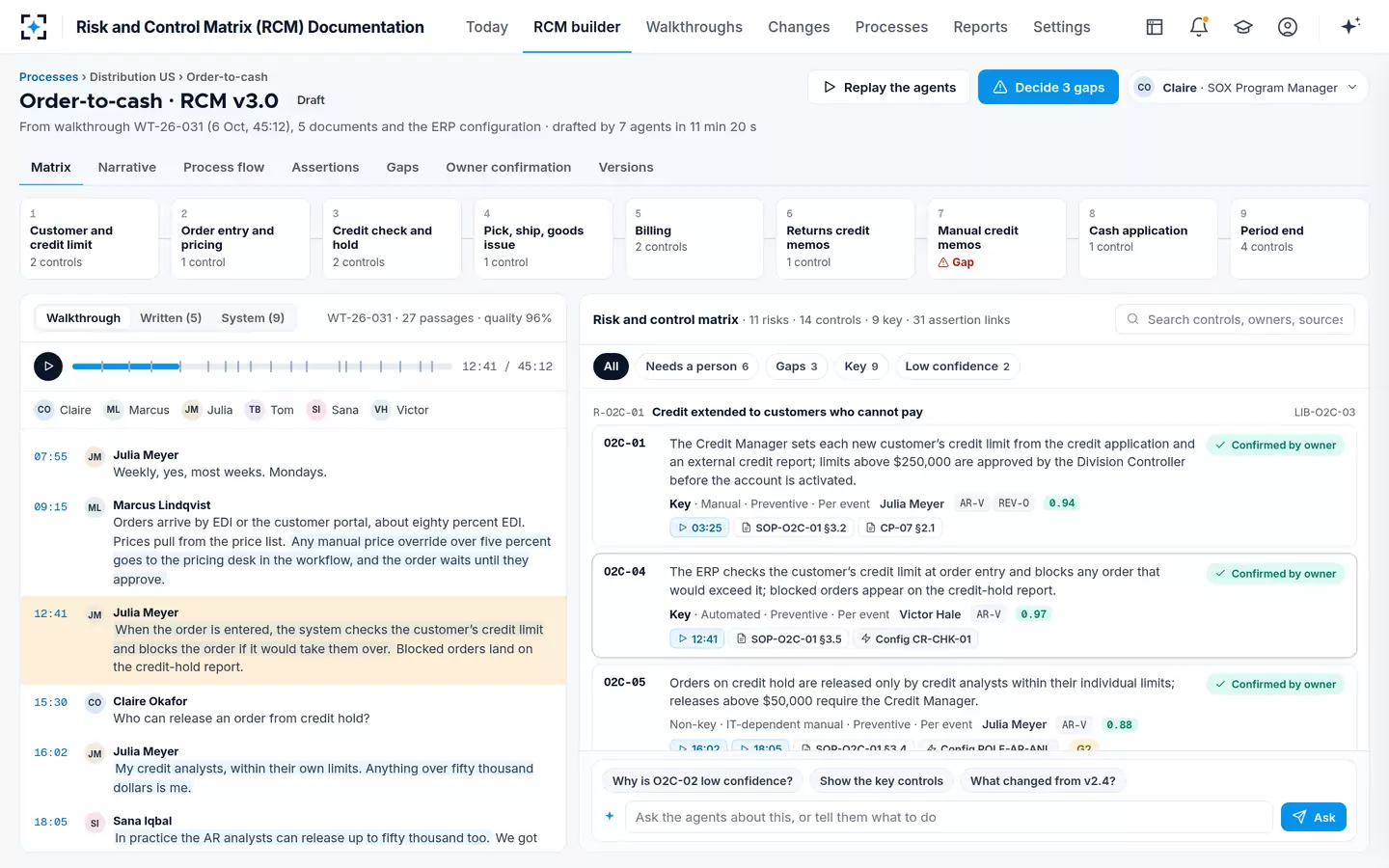Screen dimensions: 1389x868
Task: Open Config CR-CHK-01 system reference
Action: coord(916,638)
